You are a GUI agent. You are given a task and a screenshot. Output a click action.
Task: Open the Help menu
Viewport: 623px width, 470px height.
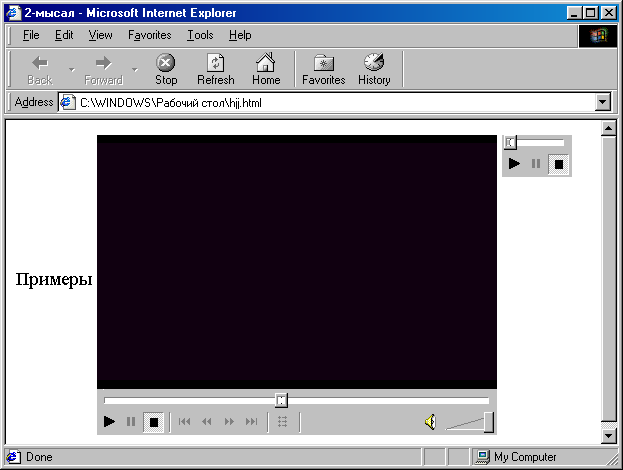(x=240, y=35)
